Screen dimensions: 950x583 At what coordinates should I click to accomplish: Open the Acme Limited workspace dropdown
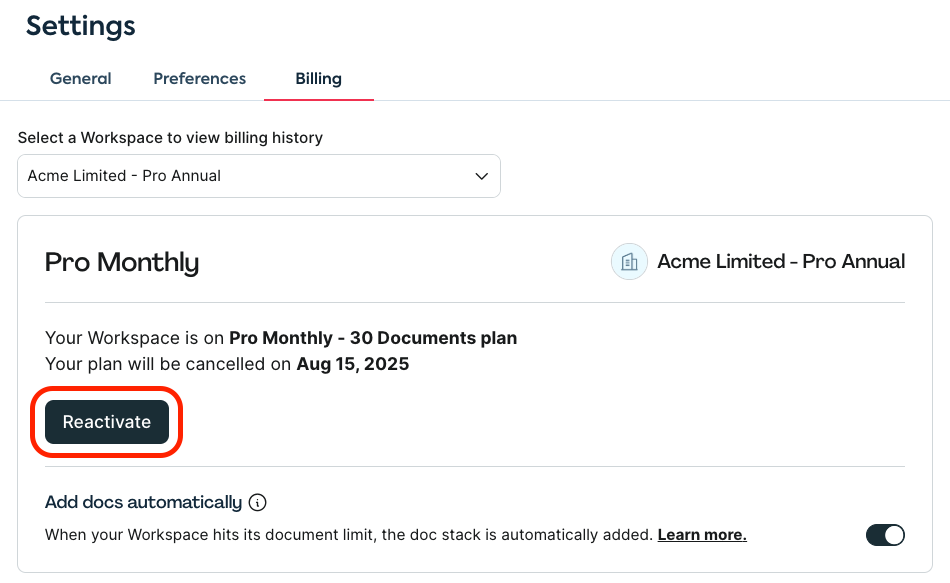pyautogui.click(x=258, y=176)
